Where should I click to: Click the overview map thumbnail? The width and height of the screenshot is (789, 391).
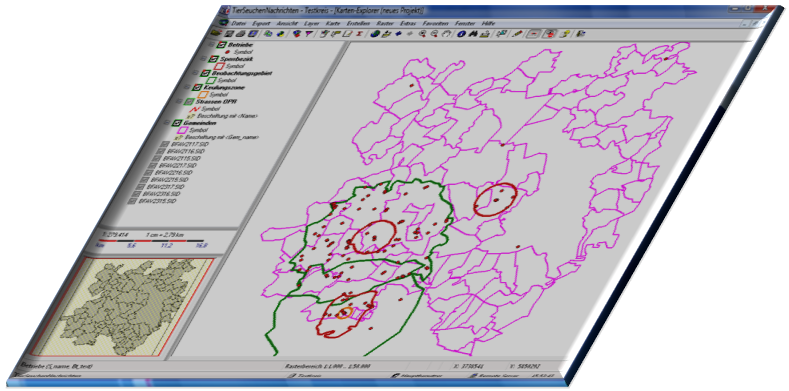(x=123, y=307)
